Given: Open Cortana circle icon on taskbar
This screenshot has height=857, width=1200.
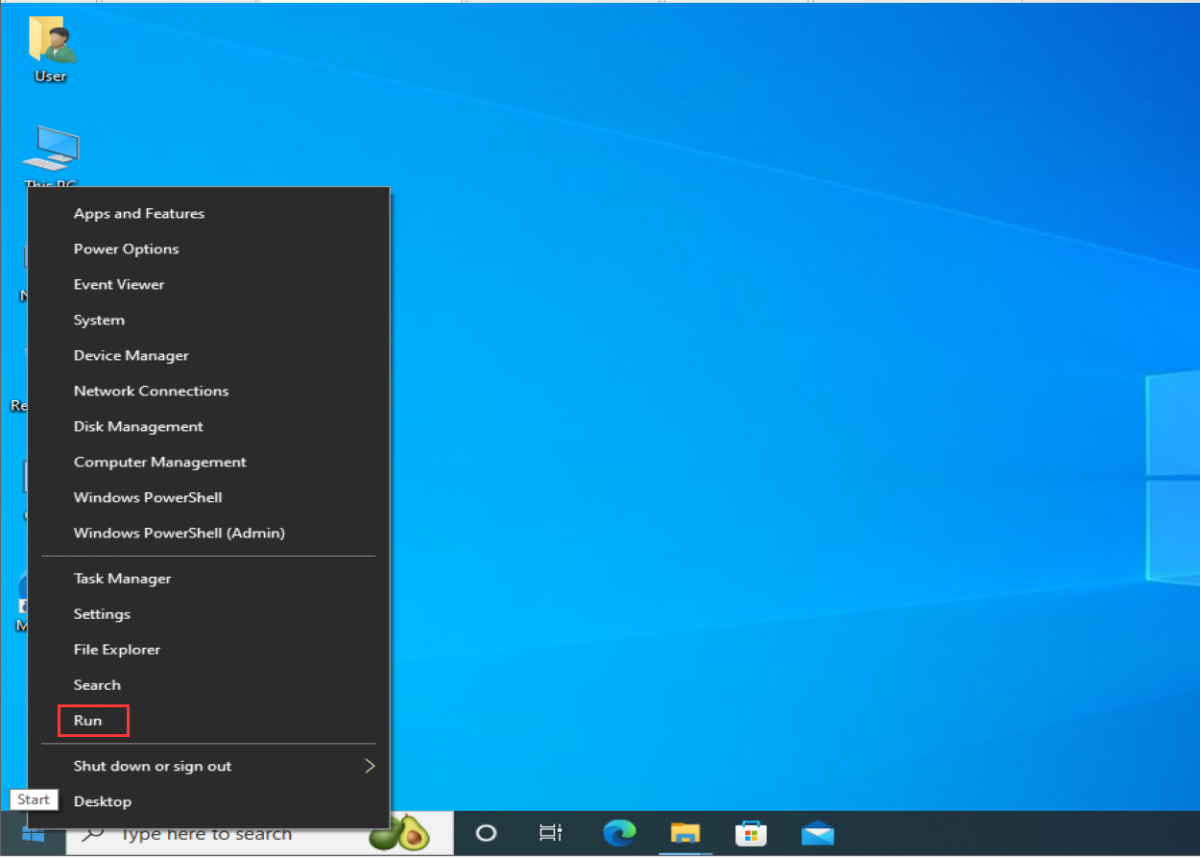Looking at the screenshot, I should pos(486,833).
